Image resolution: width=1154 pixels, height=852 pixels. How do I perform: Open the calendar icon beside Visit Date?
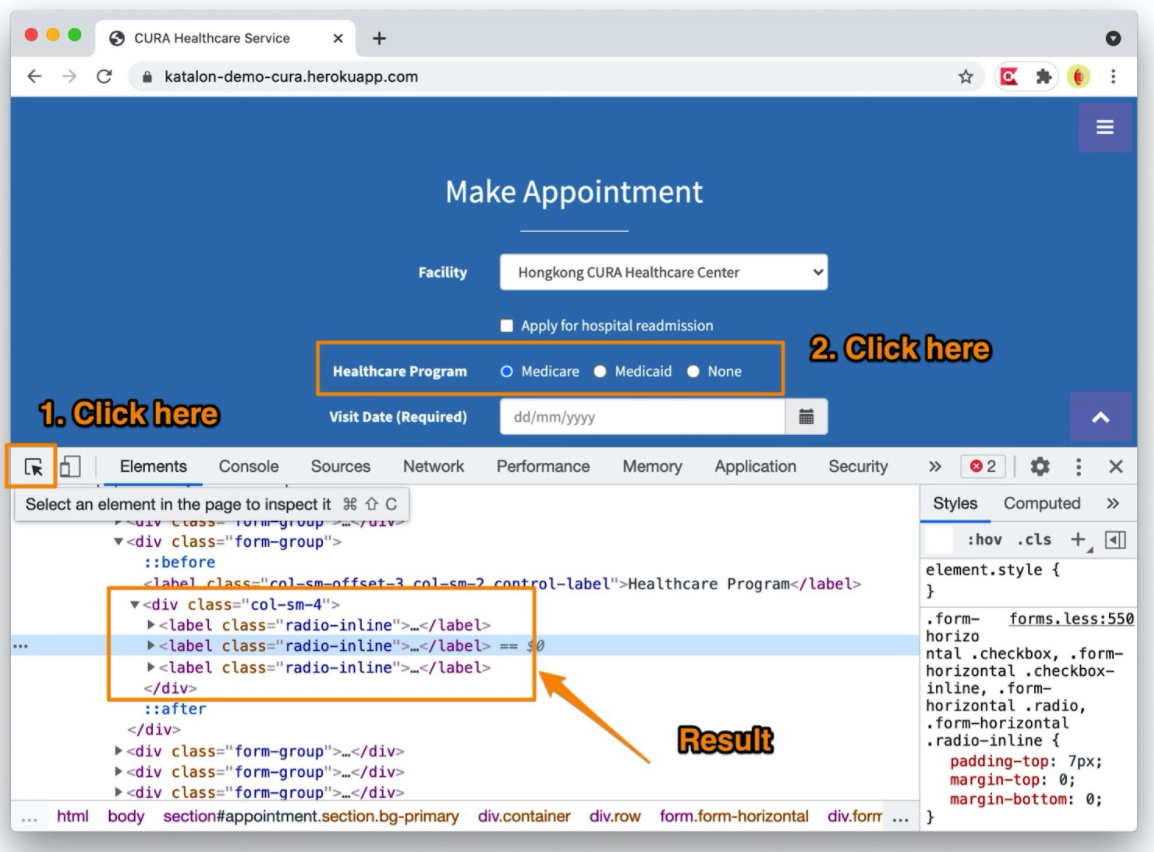pos(806,416)
